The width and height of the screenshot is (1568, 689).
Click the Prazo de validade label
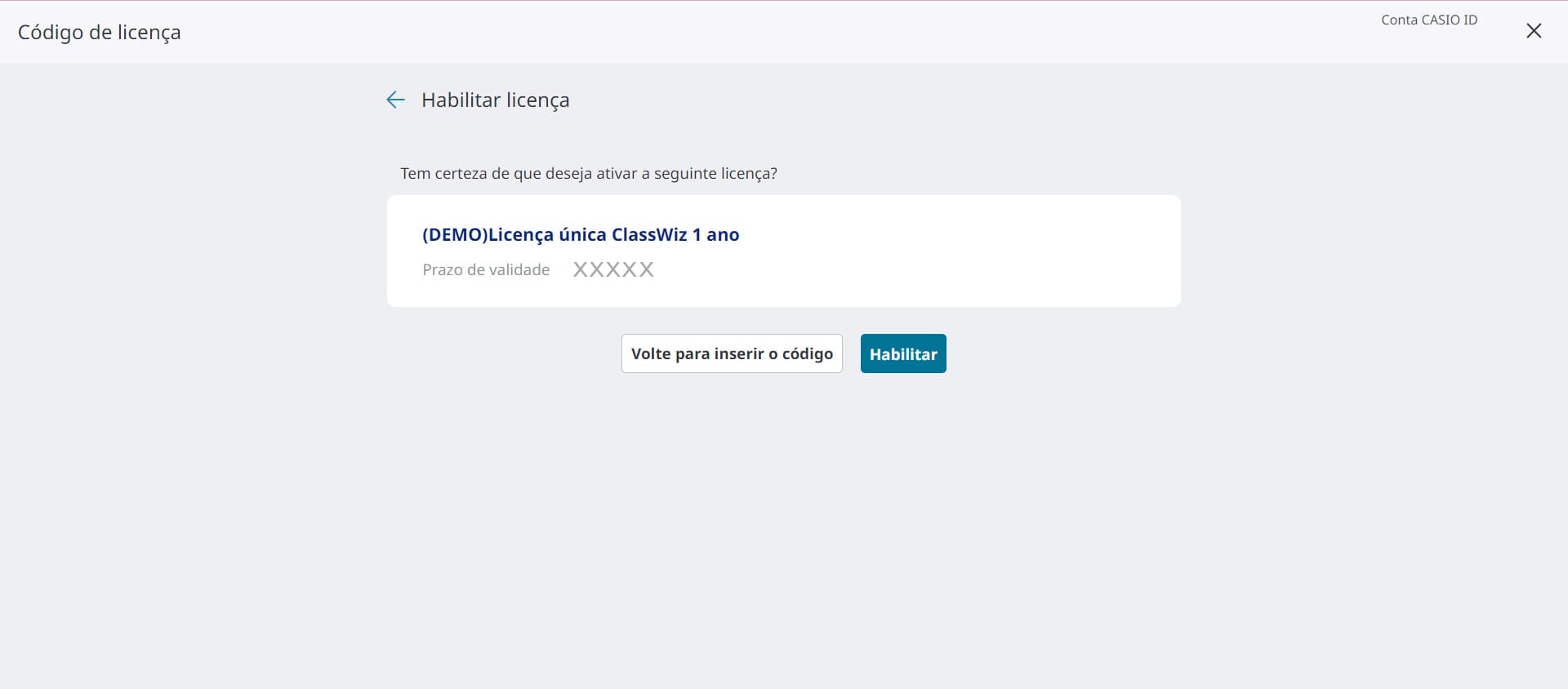click(486, 269)
